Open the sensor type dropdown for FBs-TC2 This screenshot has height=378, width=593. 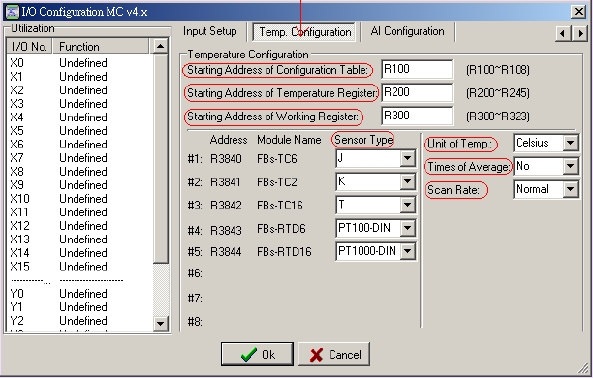click(x=407, y=182)
